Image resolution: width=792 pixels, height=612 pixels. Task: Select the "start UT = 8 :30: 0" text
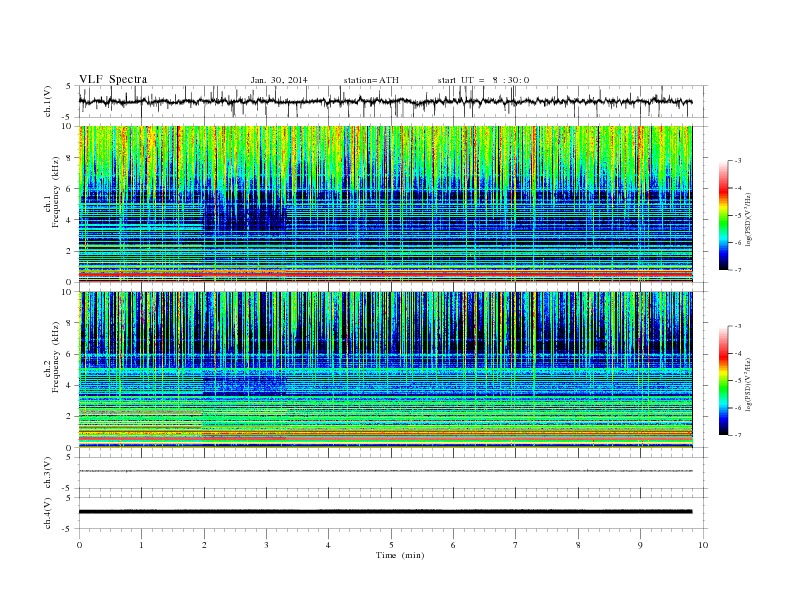click(483, 80)
